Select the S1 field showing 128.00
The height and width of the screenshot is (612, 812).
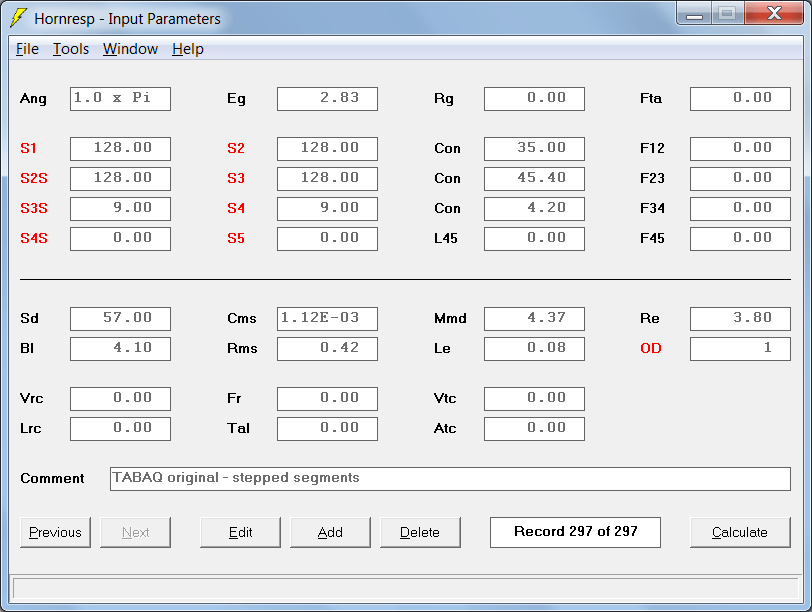[x=120, y=149]
